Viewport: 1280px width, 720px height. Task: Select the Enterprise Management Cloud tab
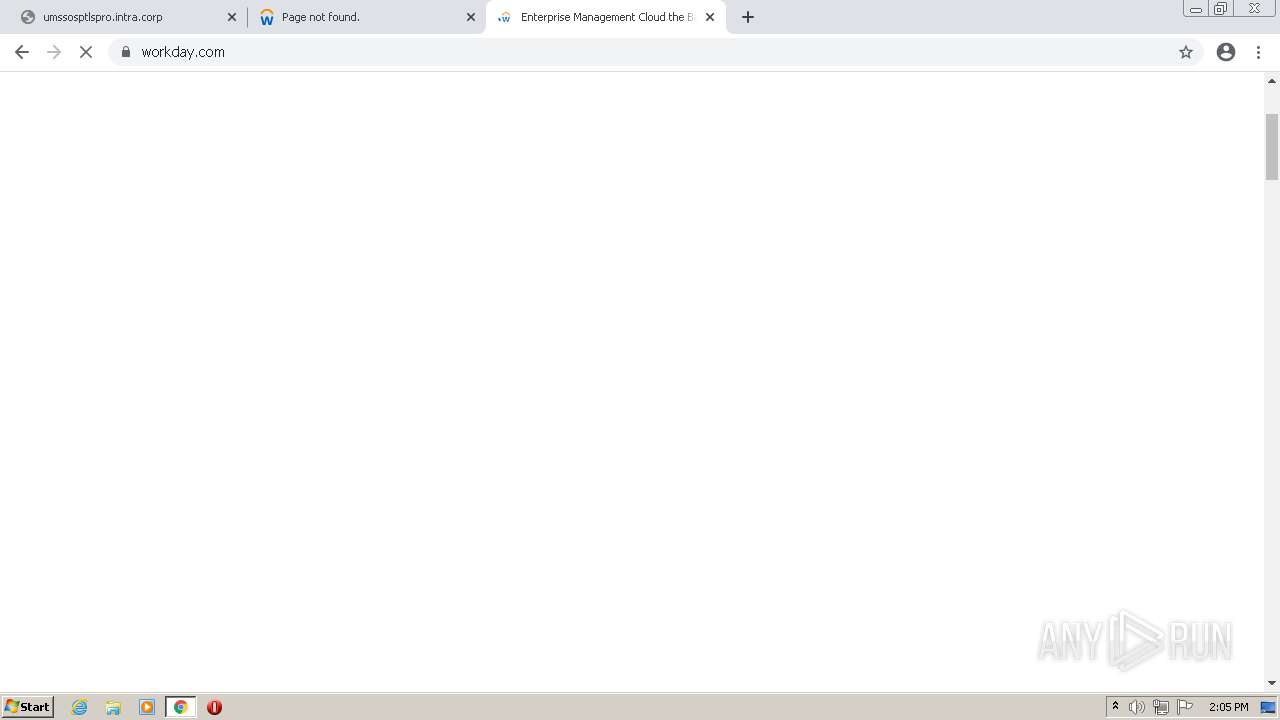pos(606,17)
